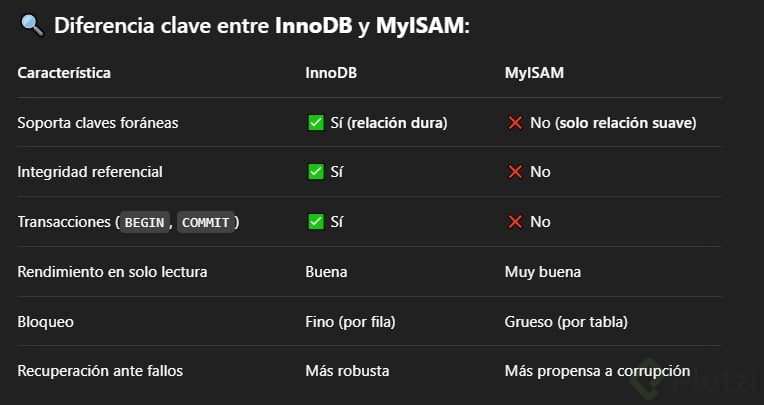This screenshot has height=405, width=764.
Task: Click the "Grueso (por tabla)" cell
Action: (x=566, y=321)
